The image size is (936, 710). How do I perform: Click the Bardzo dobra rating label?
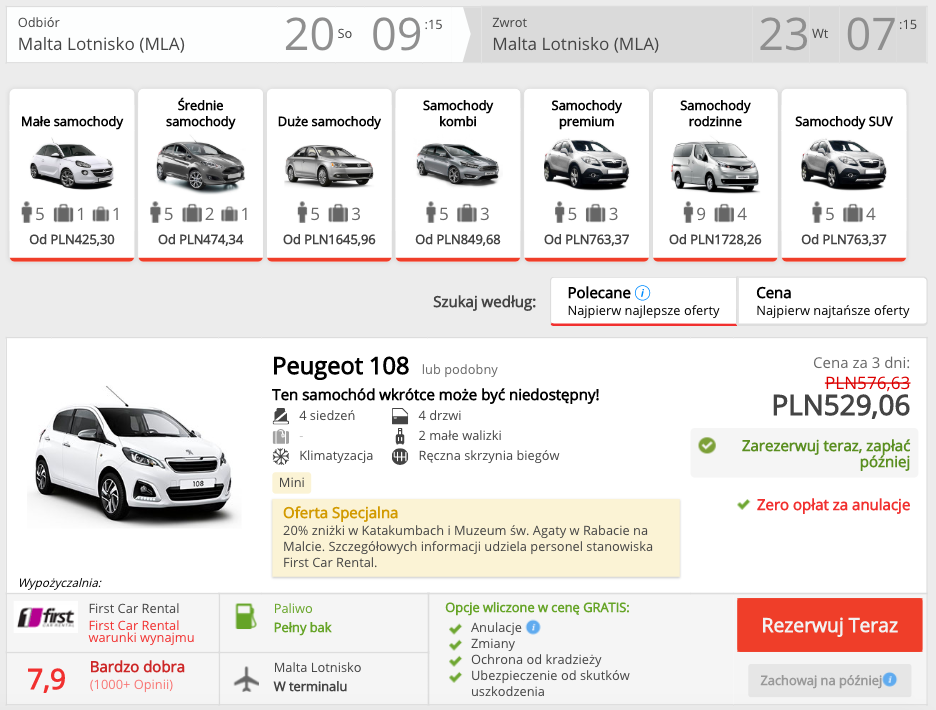(137, 666)
